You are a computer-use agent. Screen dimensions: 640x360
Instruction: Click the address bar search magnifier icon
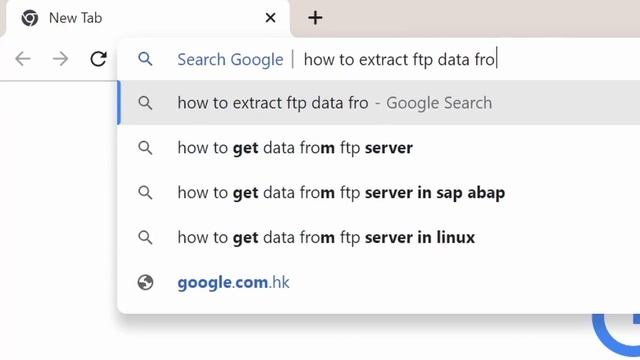tap(145, 59)
